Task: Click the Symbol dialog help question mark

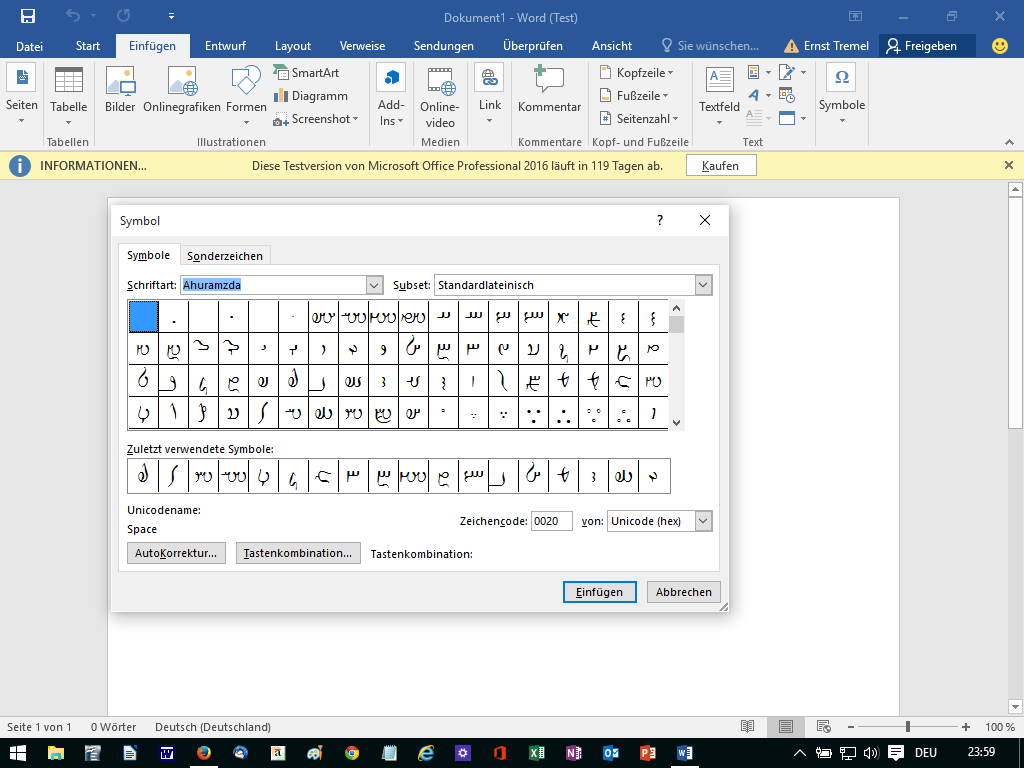Action: click(660, 220)
